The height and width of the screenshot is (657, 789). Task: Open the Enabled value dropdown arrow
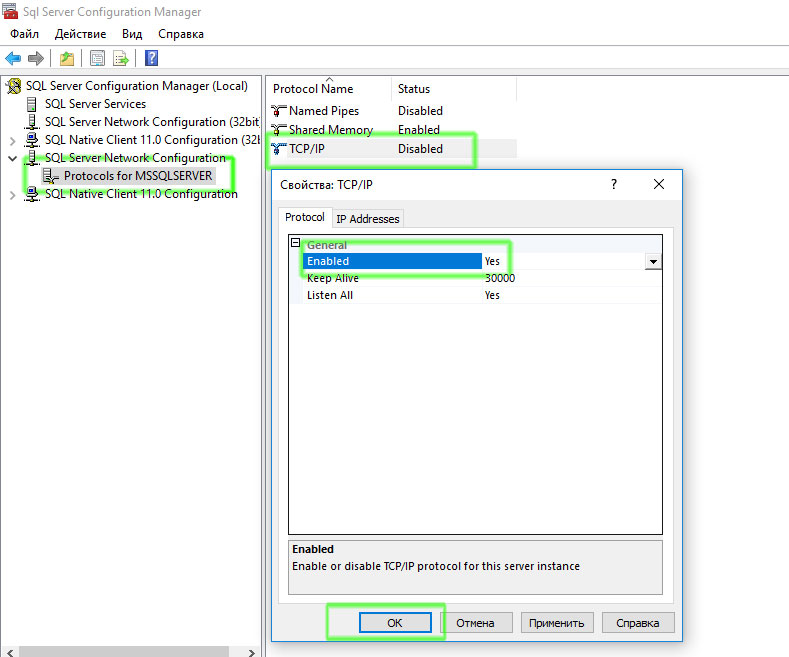(653, 262)
